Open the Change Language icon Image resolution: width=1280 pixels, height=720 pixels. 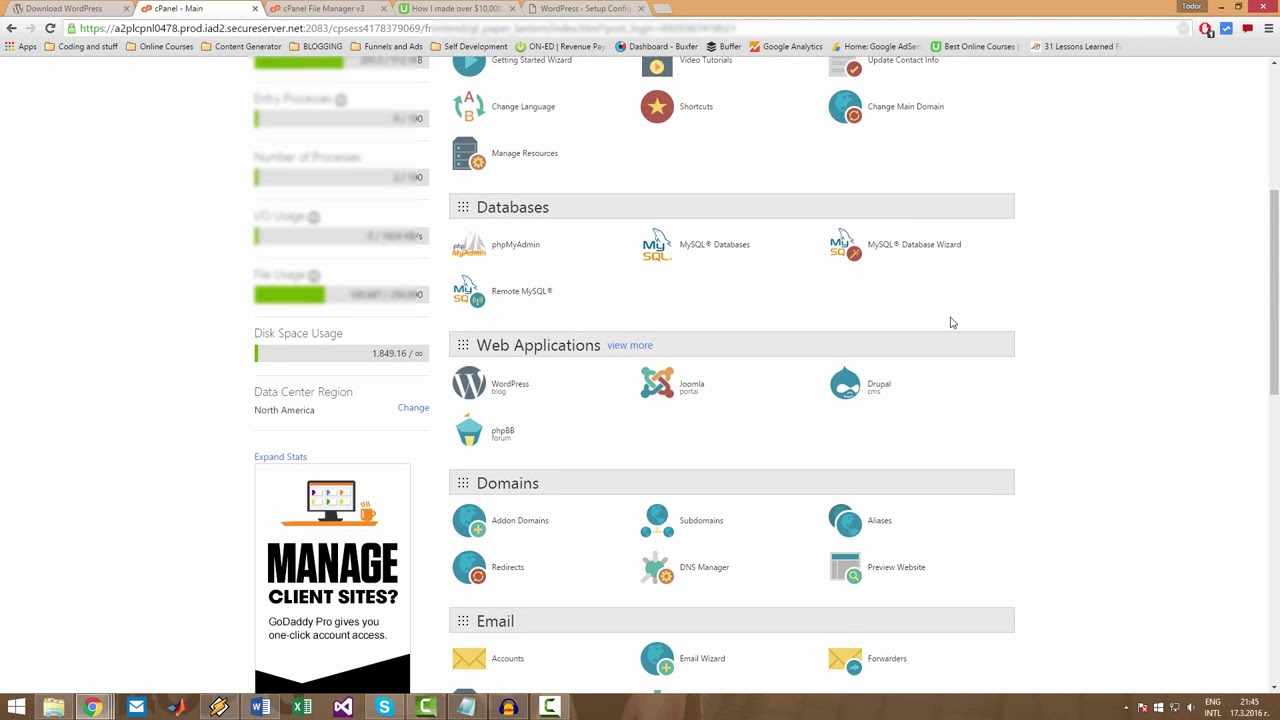(x=469, y=106)
